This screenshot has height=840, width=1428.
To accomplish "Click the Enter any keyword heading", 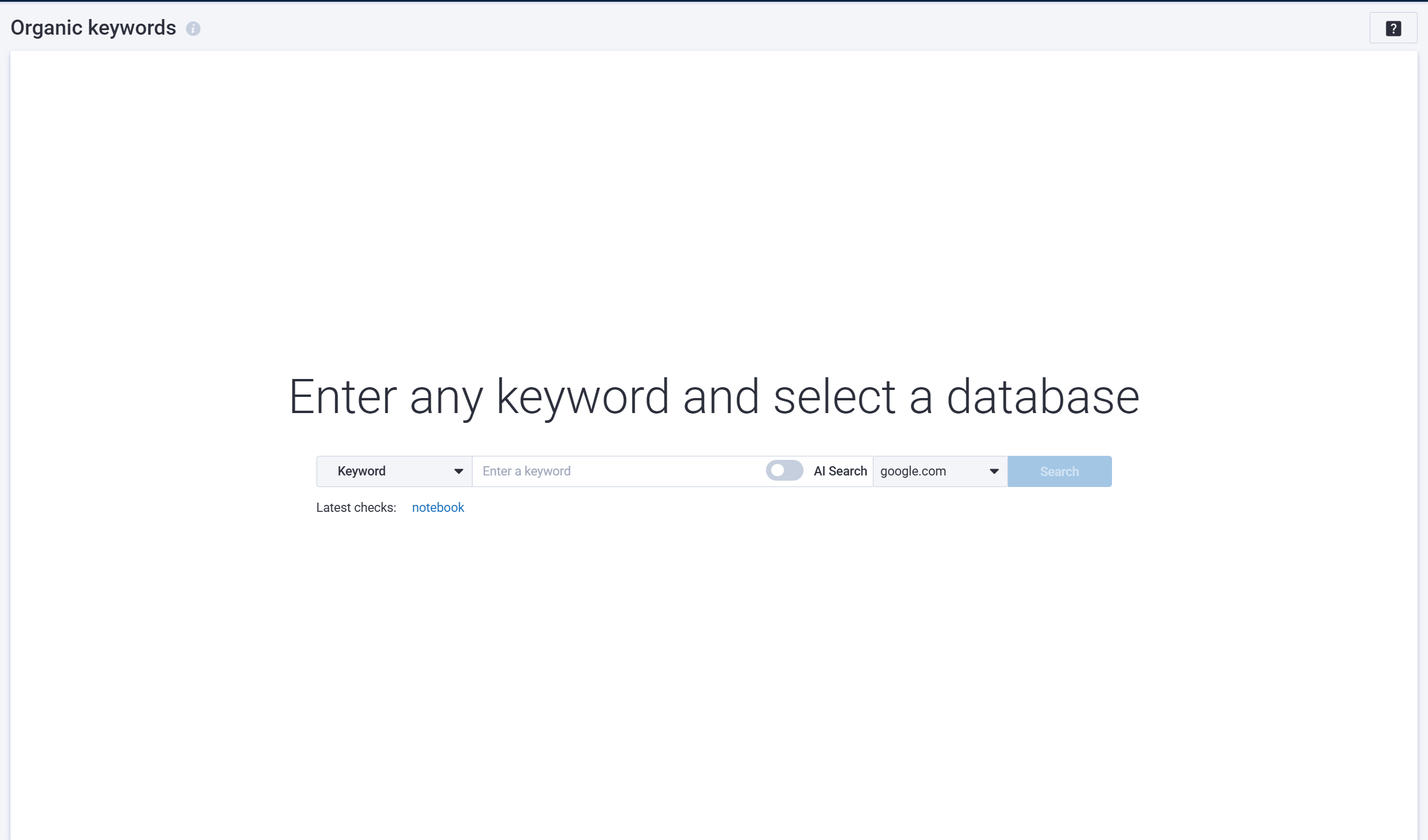I will [714, 397].
